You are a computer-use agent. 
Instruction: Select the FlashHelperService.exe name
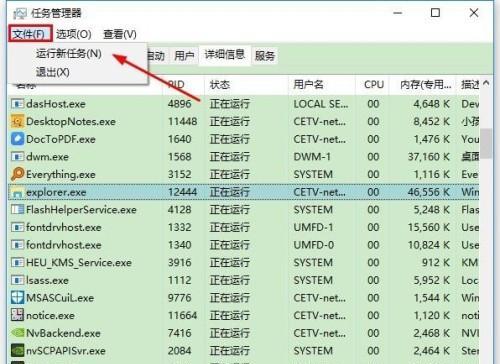pos(81,210)
